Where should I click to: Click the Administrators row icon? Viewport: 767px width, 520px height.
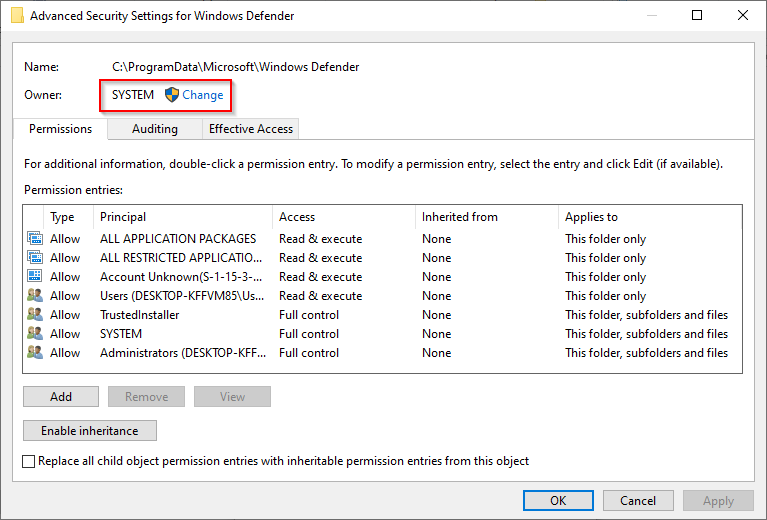[x=35, y=353]
